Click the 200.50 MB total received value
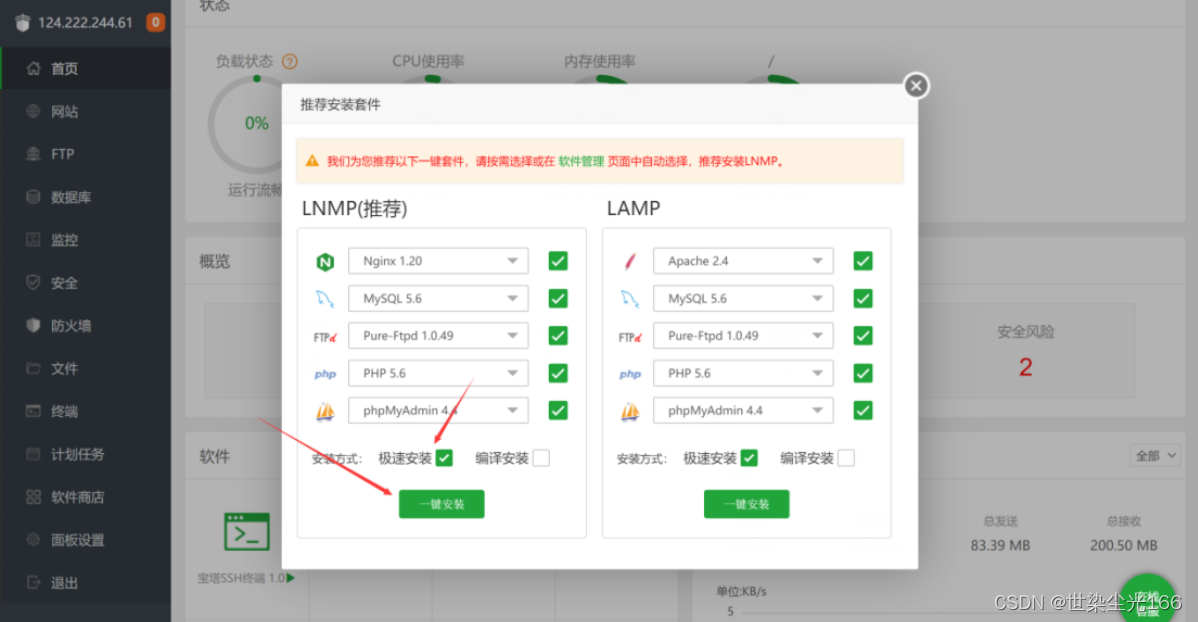 pyautogui.click(x=1123, y=546)
